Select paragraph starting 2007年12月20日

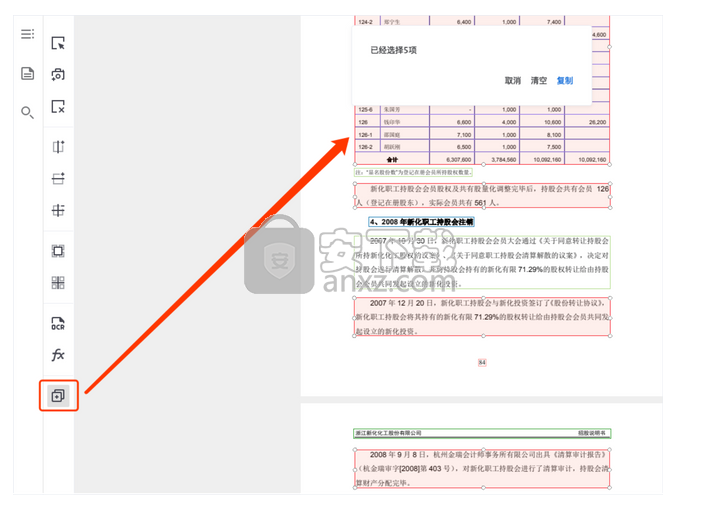pyautogui.click(x=482, y=317)
